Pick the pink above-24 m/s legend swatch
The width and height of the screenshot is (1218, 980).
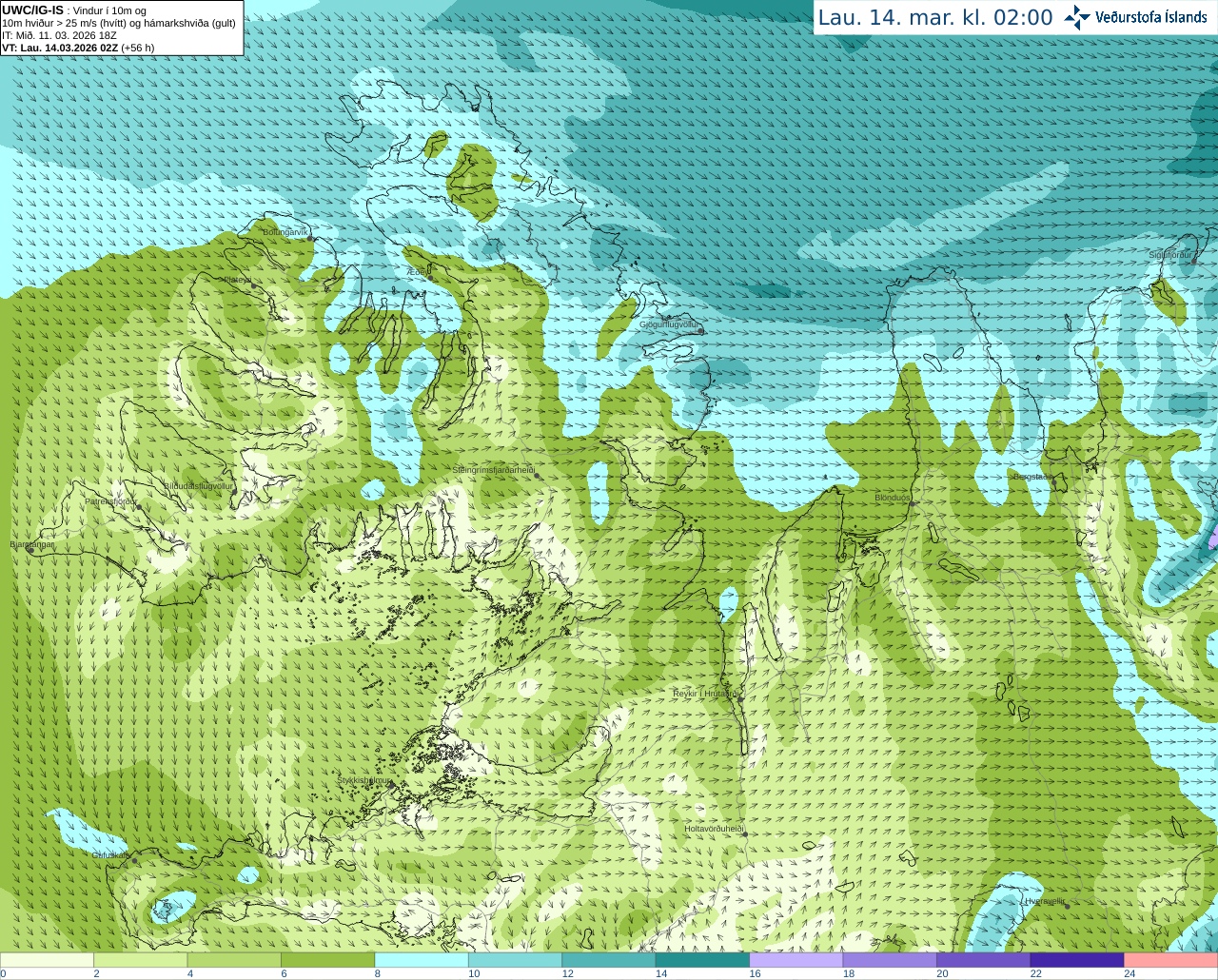point(1171,960)
